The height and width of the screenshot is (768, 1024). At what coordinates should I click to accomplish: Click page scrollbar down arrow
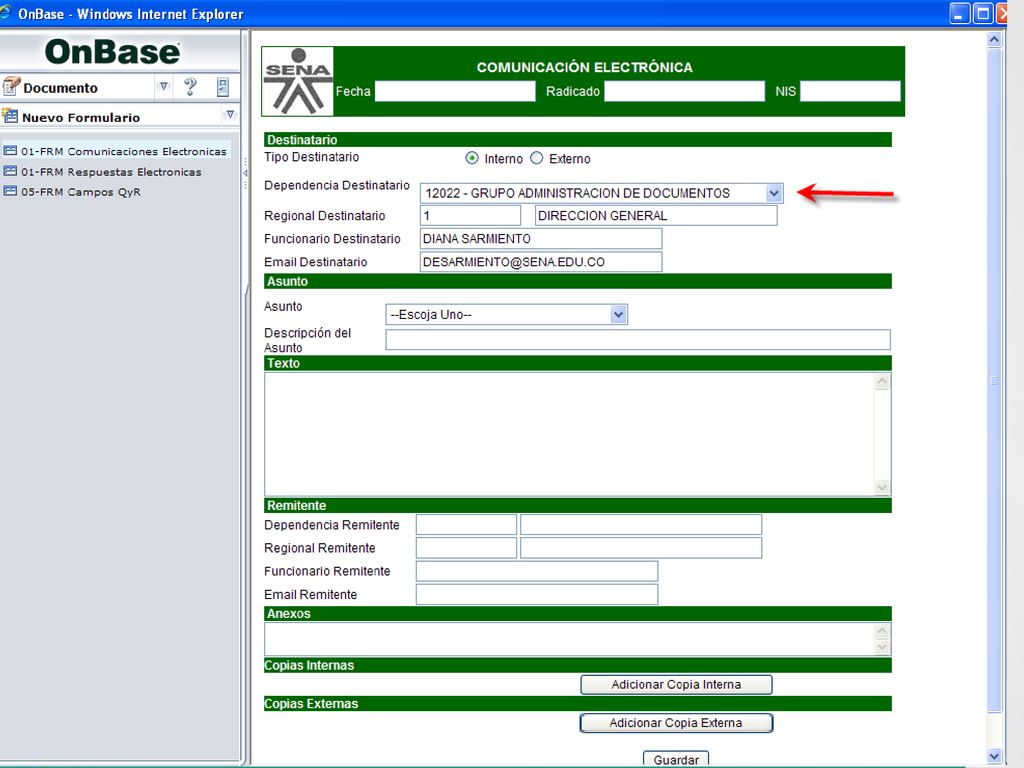click(x=994, y=756)
